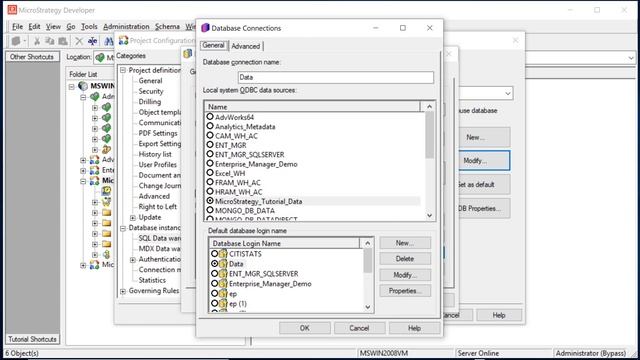Click Enterprise_Manager_Demo login icon
Viewport: 640px width, 360px height.
[223, 284]
